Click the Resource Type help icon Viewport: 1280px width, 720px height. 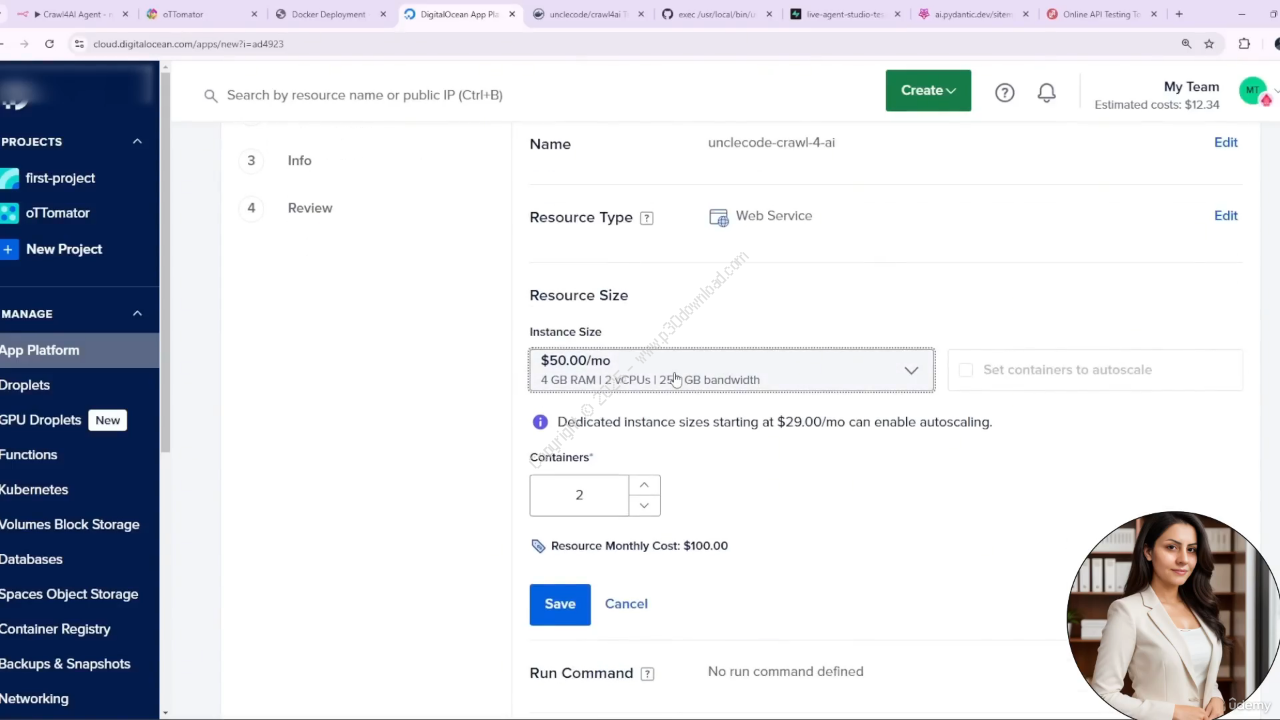click(x=646, y=218)
